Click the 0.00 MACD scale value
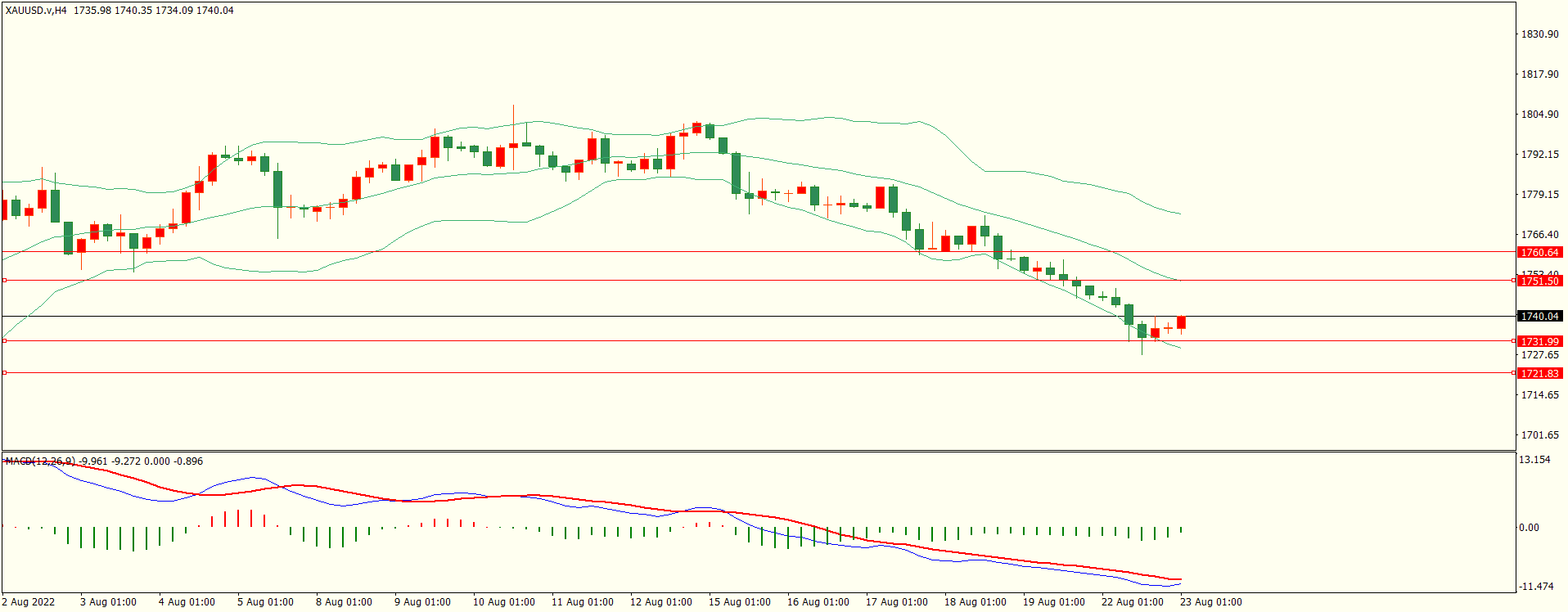1568x612 pixels. pyautogui.click(x=1529, y=528)
